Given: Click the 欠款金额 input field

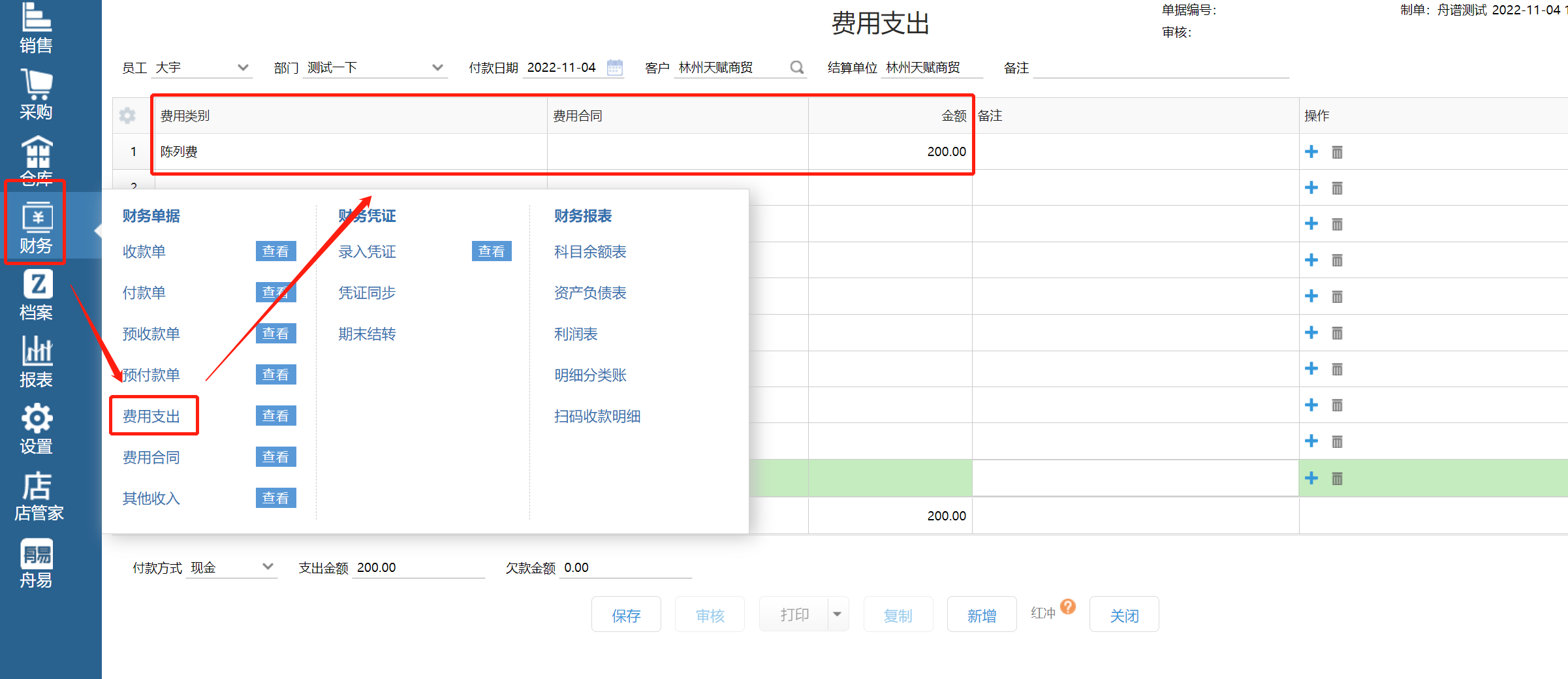Looking at the screenshot, I should click(625, 567).
